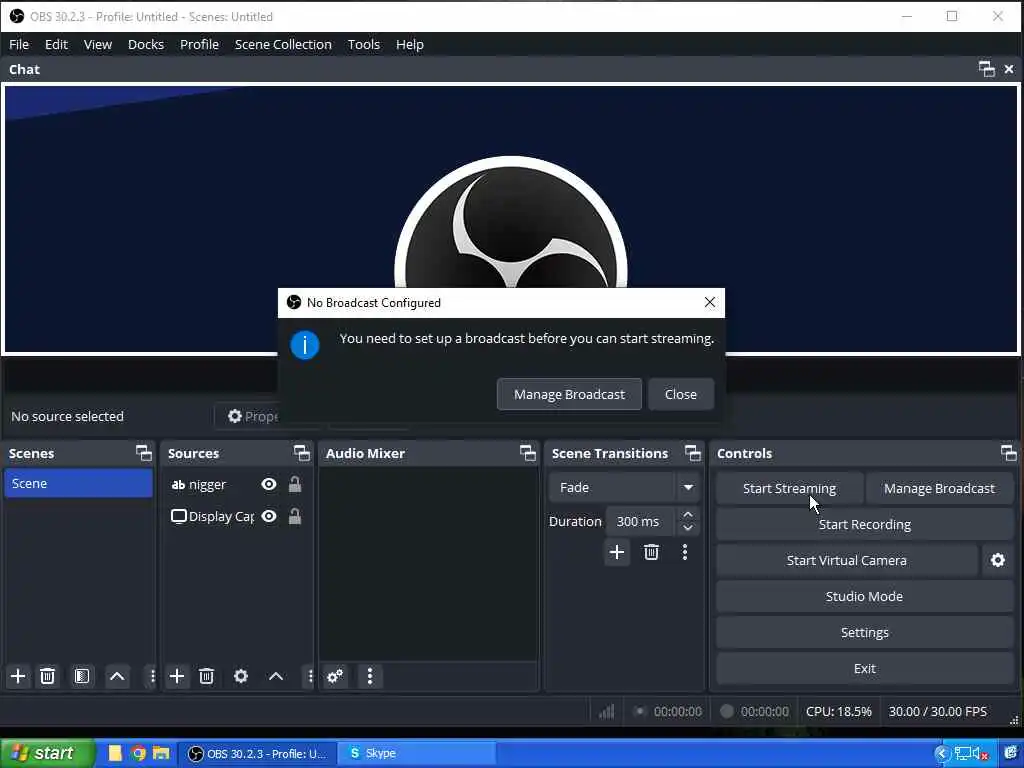Screen dimensions: 1024x768
Task: Move the scene up with the arrow icon
Action: (117, 676)
